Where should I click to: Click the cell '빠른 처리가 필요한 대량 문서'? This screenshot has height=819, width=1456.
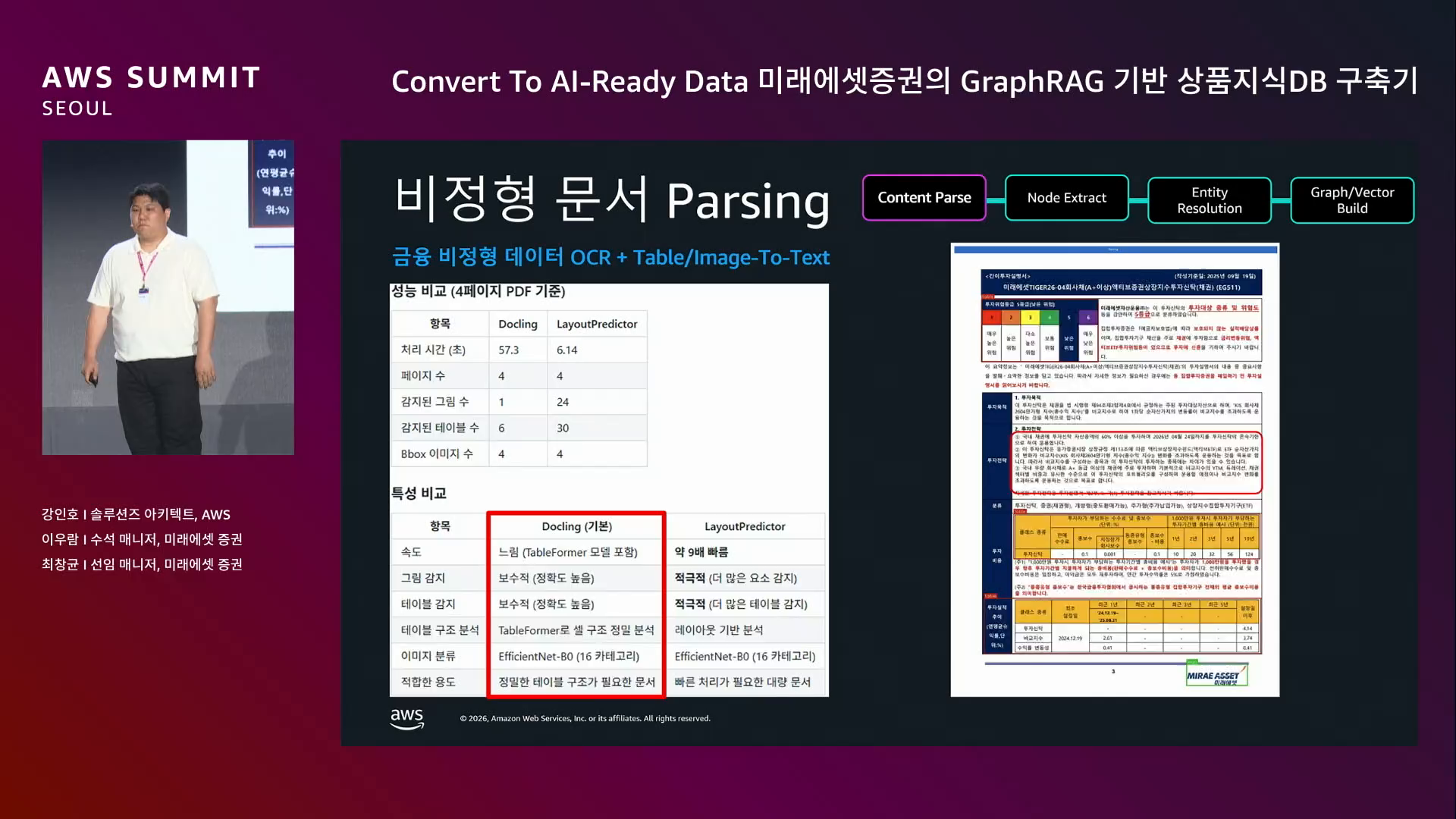tap(742, 682)
